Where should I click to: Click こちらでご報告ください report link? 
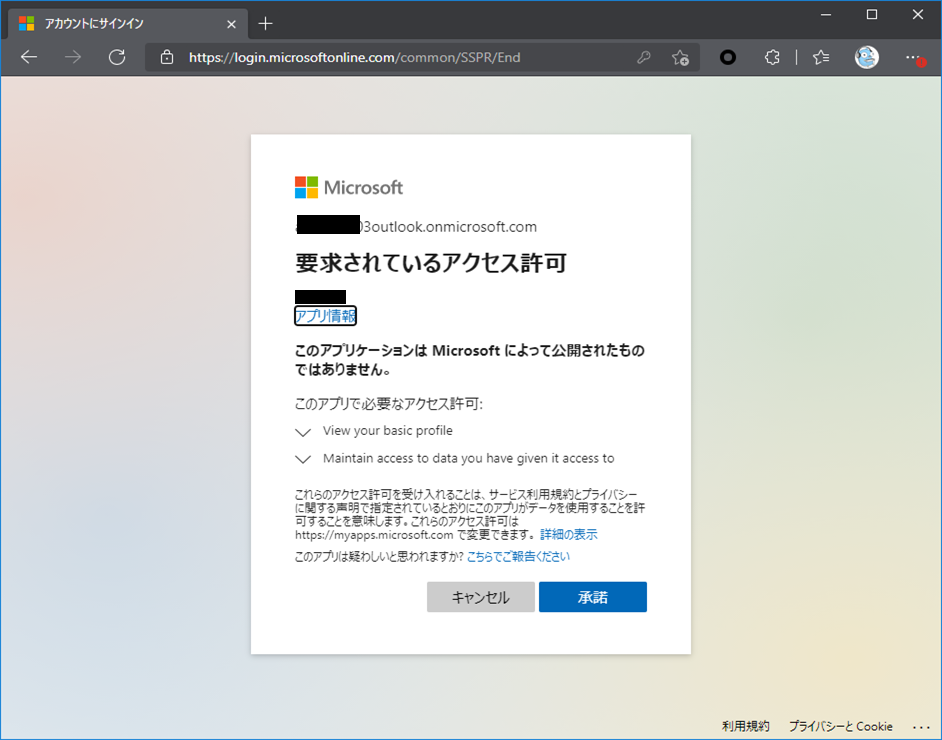tap(518, 557)
